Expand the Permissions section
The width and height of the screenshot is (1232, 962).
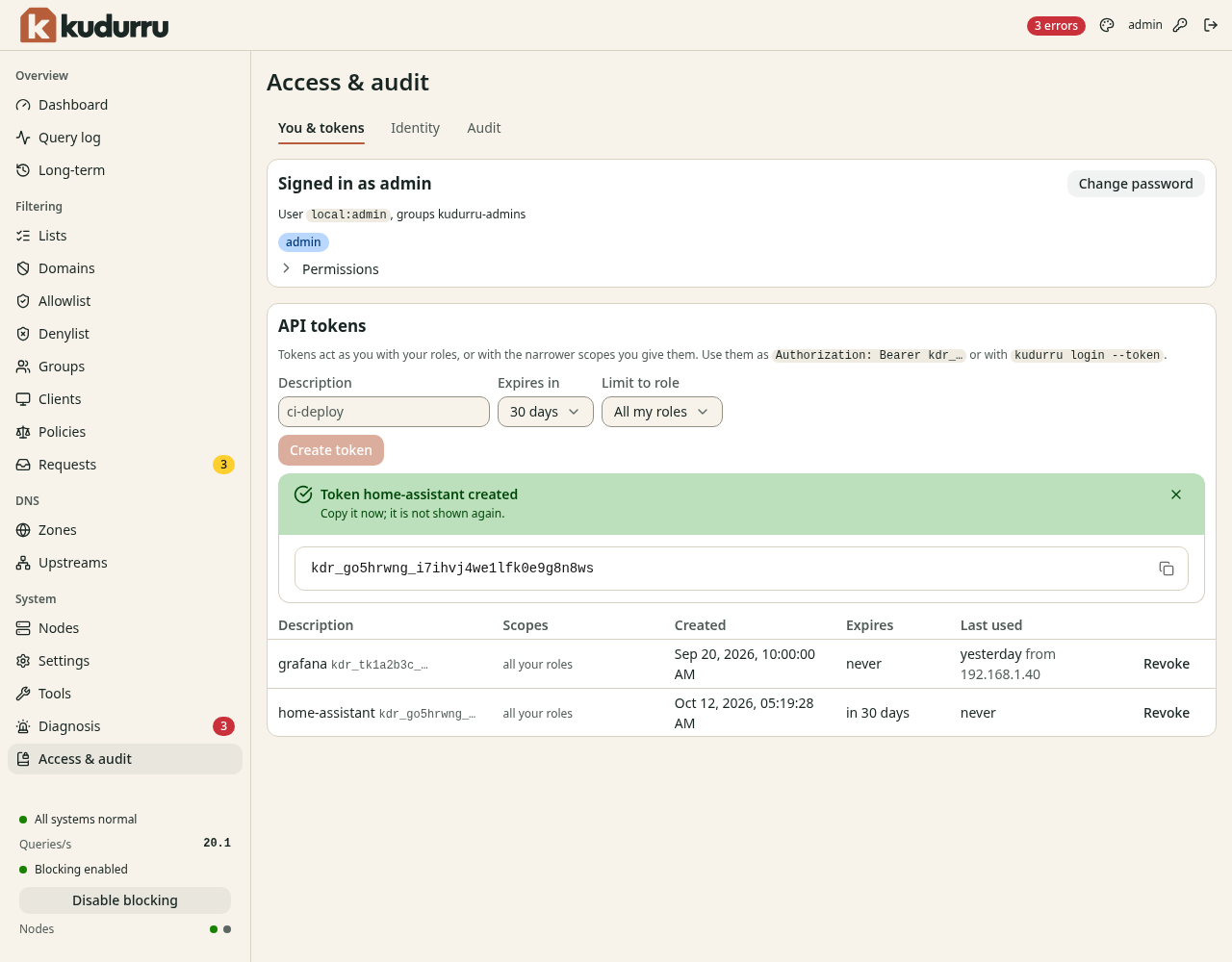point(329,269)
